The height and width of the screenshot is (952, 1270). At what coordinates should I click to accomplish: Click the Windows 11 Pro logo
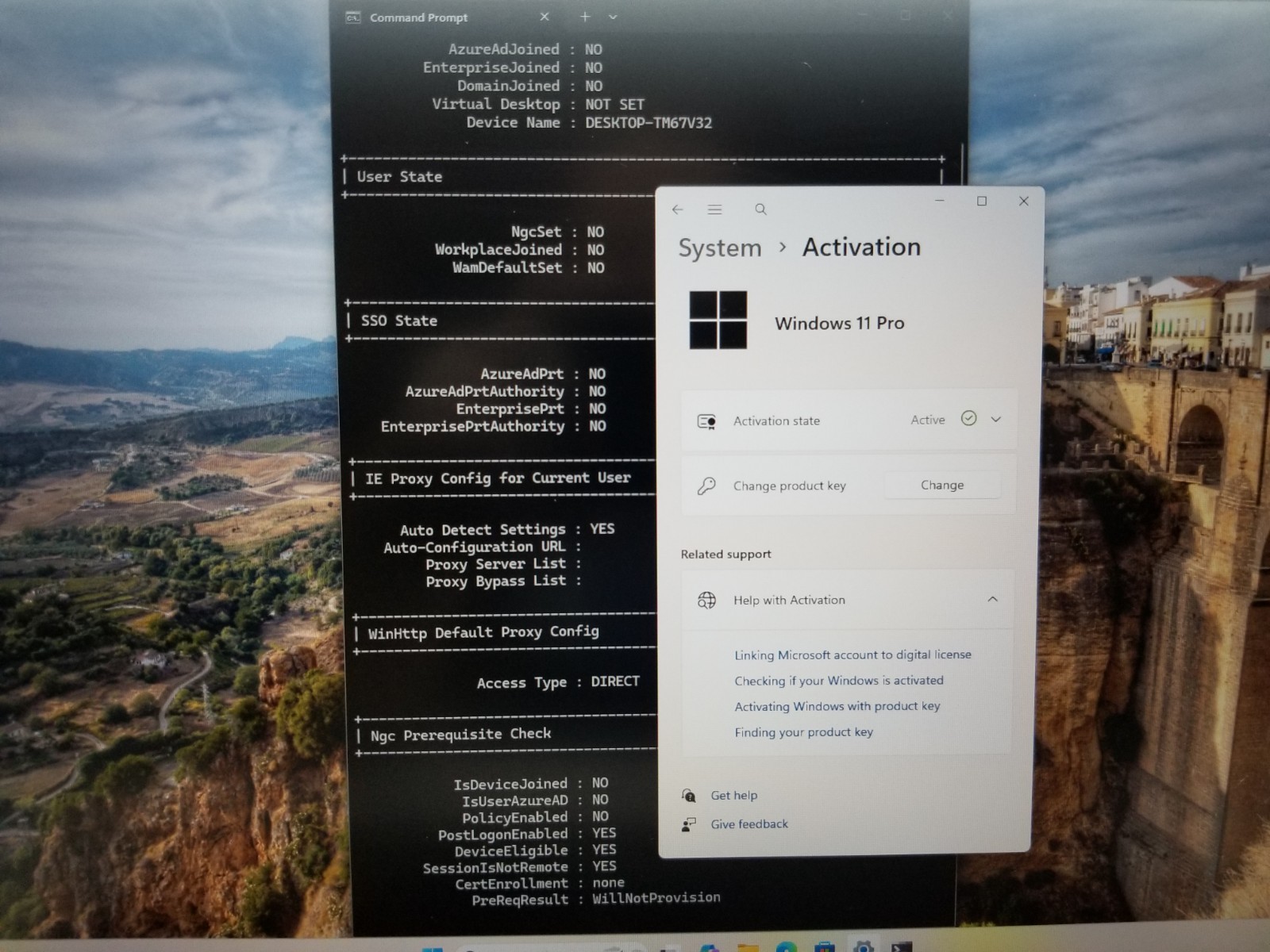pos(718,320)
